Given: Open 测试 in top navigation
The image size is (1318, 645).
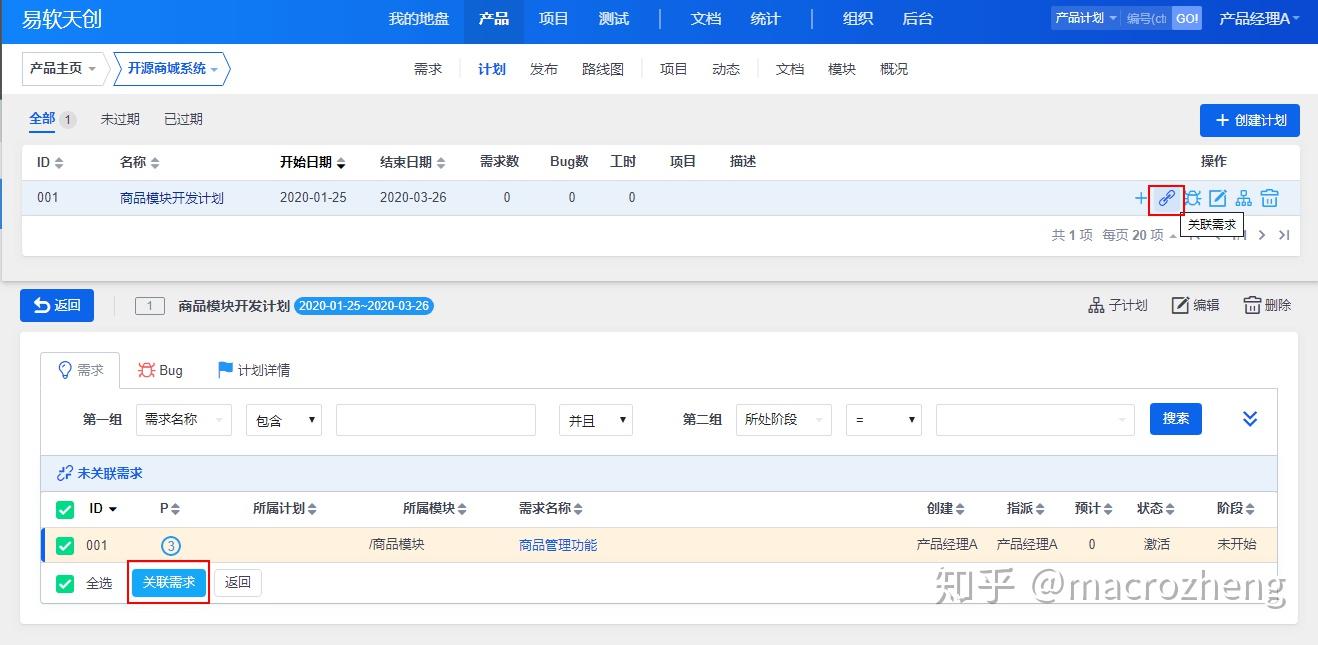Looking at the screenshot, I should (x=614, y=19).
